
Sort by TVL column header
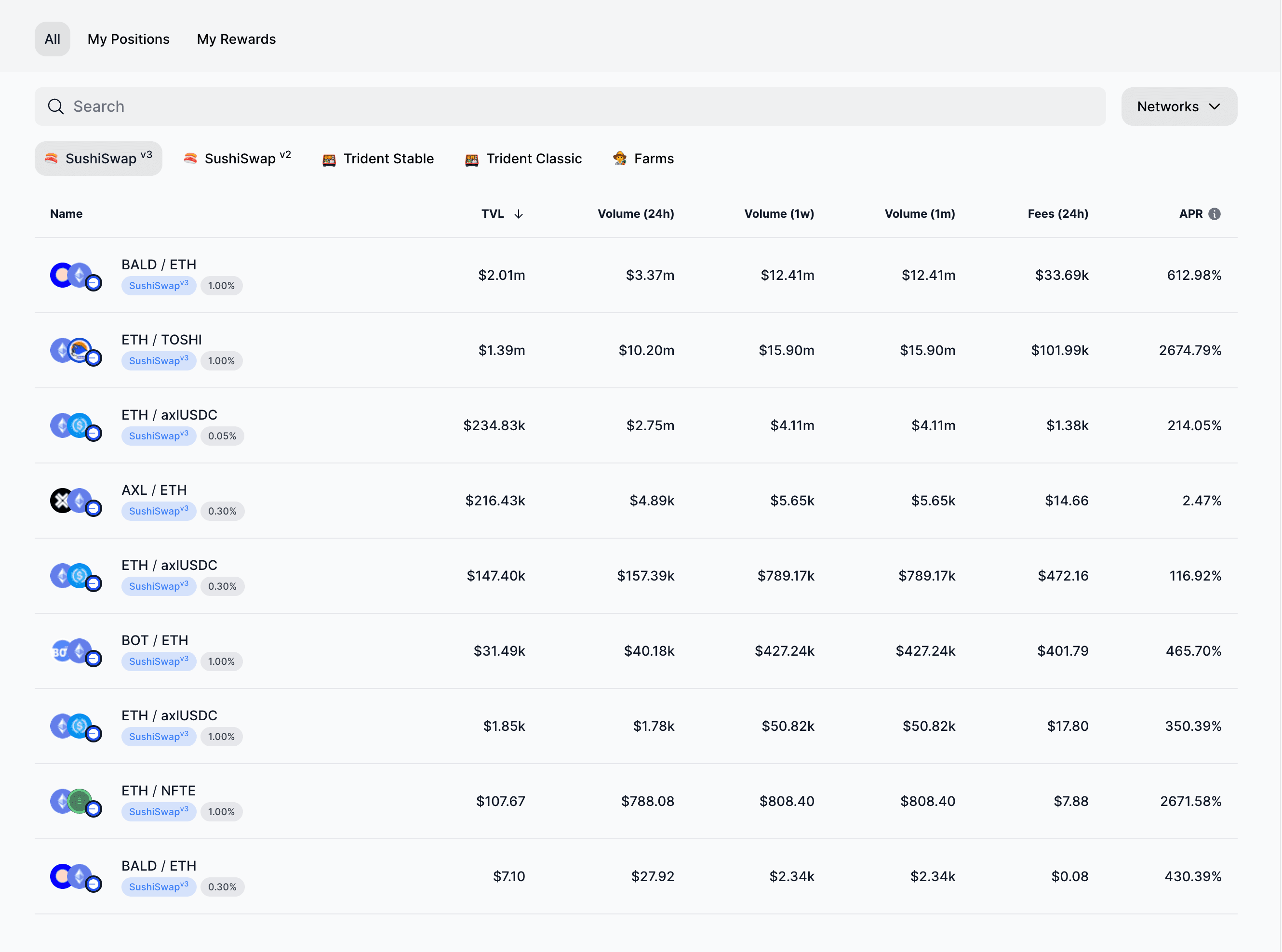click(502, 214)
